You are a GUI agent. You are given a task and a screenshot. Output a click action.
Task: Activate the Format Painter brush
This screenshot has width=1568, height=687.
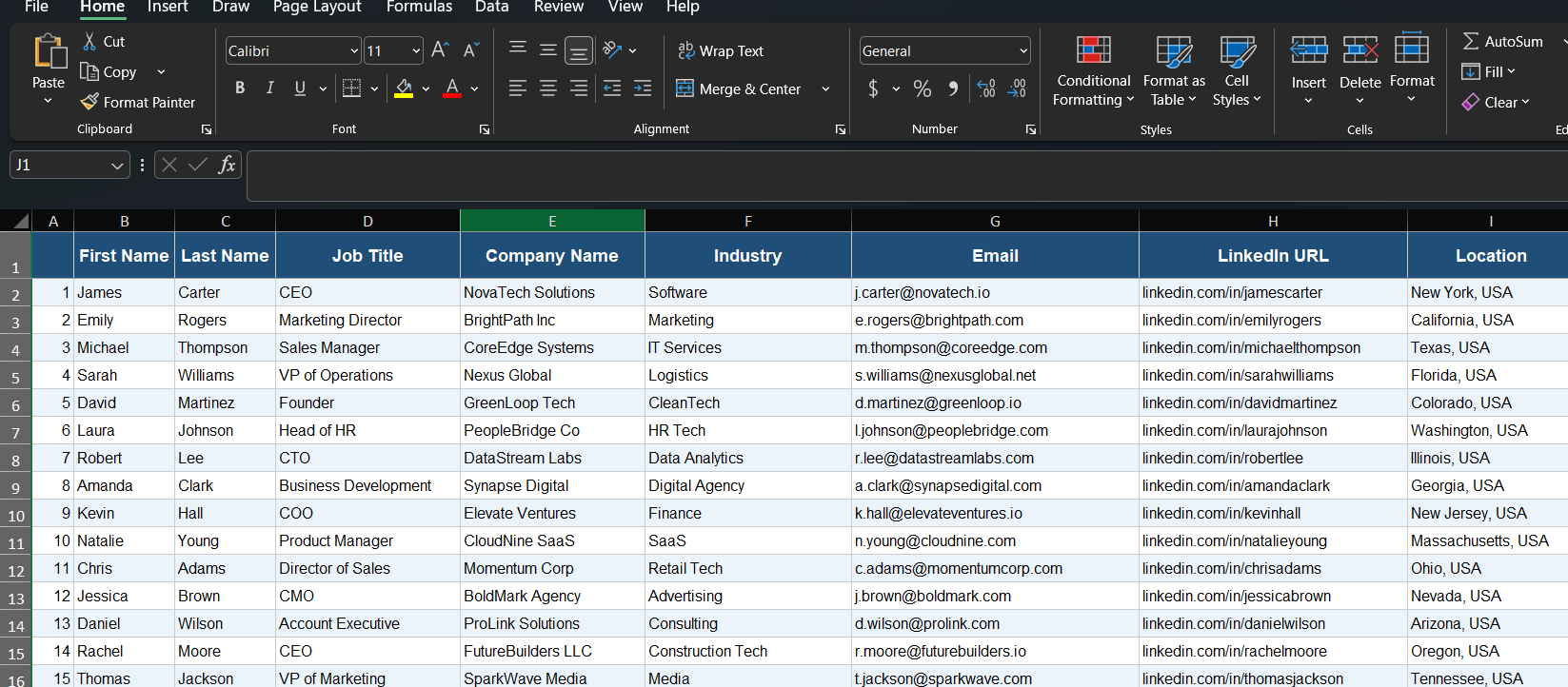coord(89,102)
